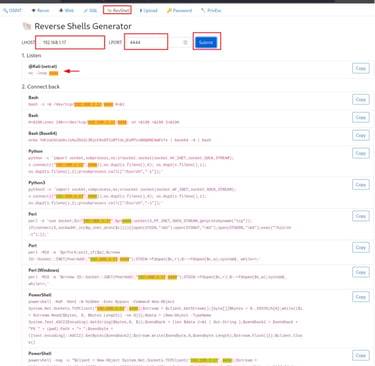Copy the Bash exec 196 command
The image size is (375, 366).
[x=361, y=117]
